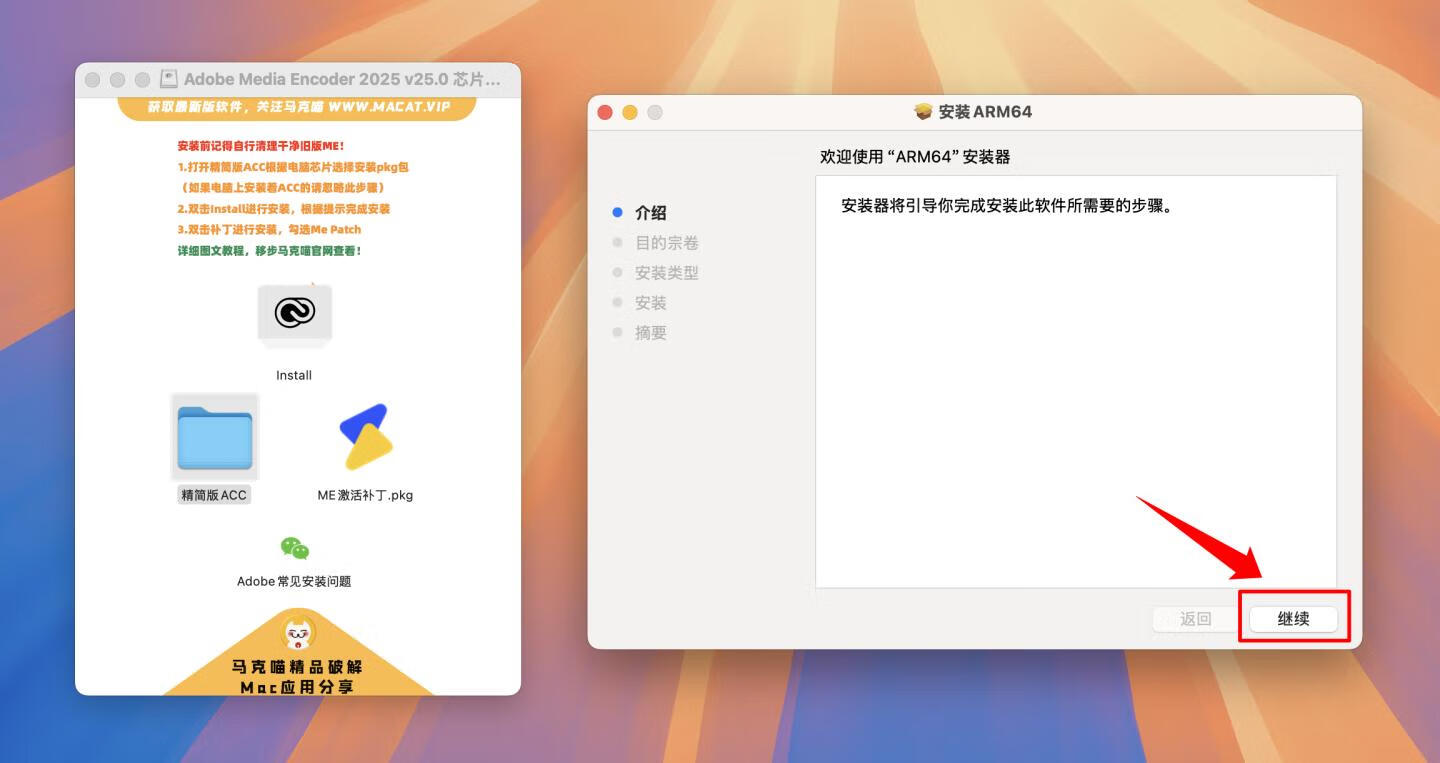Click 继续 to continue the installer
The image size is (1440, 763).
pyautogui.click(x=1294, y=619)
